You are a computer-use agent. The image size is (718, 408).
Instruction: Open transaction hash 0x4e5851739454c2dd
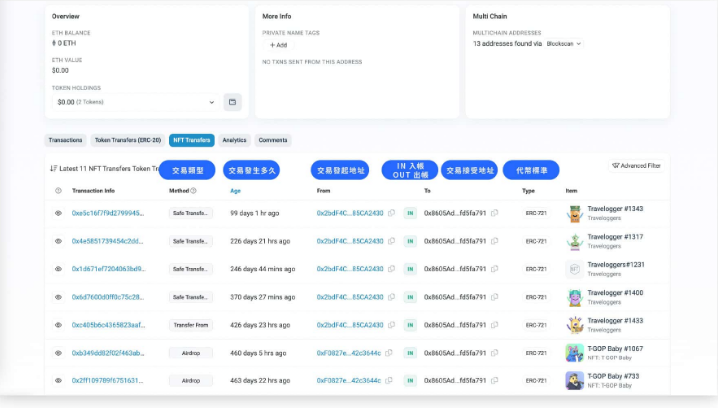click(107, 241)
